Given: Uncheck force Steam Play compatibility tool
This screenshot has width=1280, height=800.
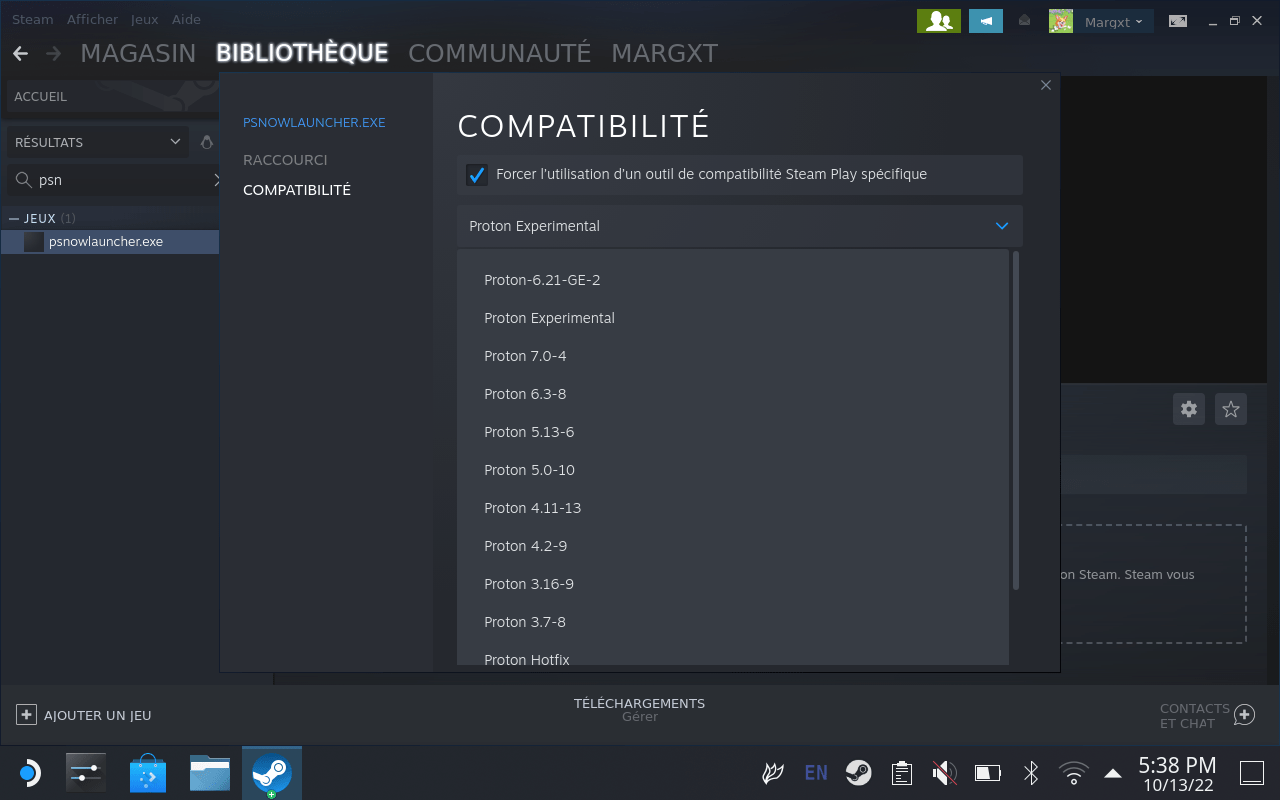Looking at the screenshot, I should [477, 175].
